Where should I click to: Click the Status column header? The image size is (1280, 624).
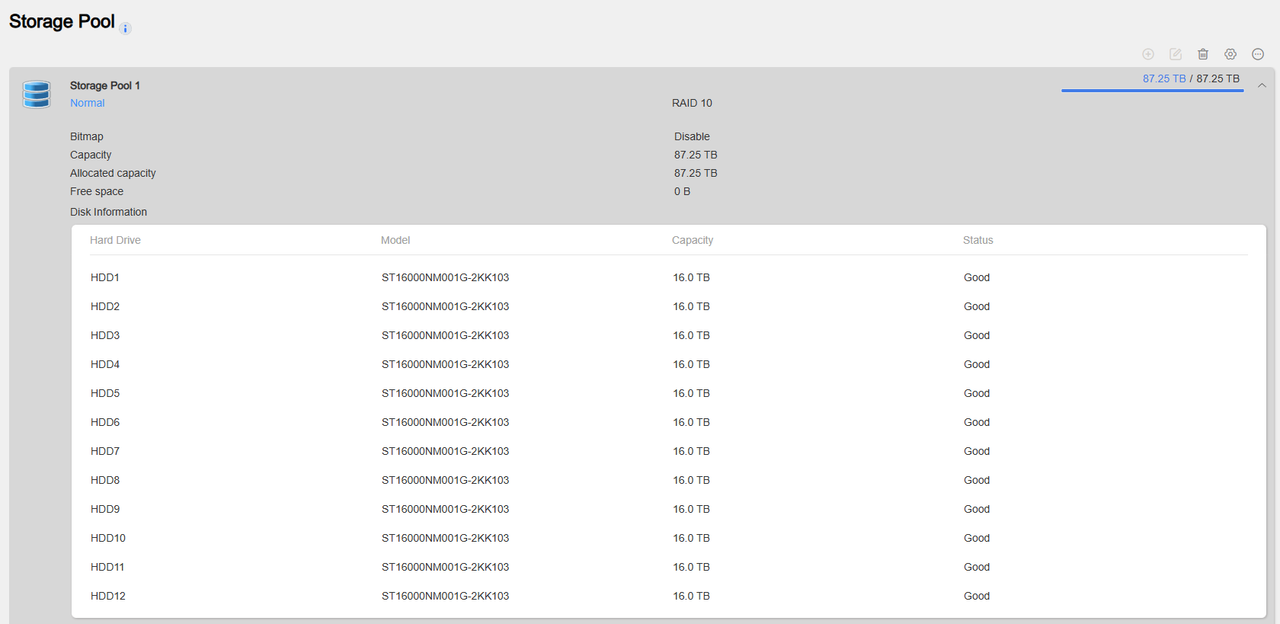pyautogui.click(x=978, y=240)
